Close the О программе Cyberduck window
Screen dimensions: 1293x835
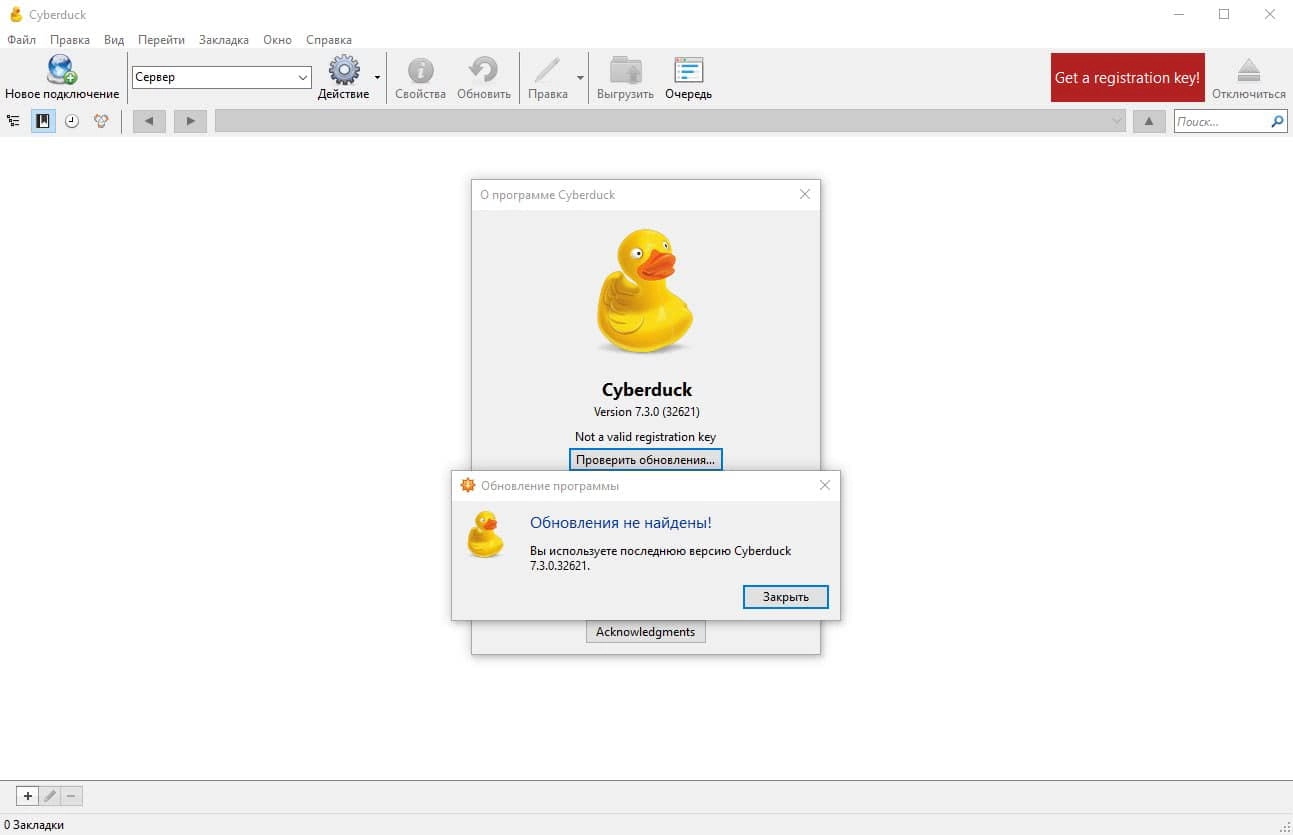tap(805, 194)
